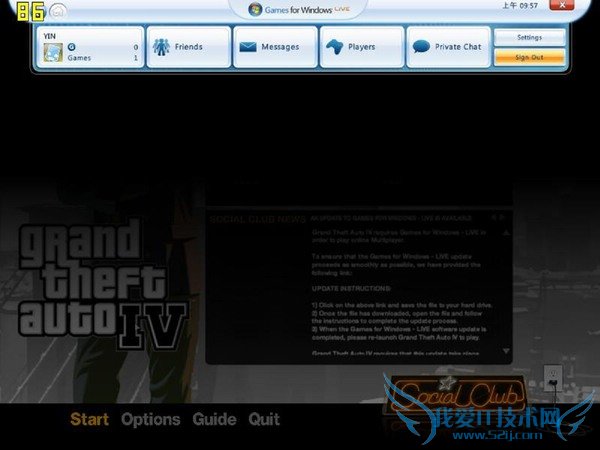The image size is (600, 450).
Task: Click the 09:57 clock in Live bar
Action: (x=528, y=6)
